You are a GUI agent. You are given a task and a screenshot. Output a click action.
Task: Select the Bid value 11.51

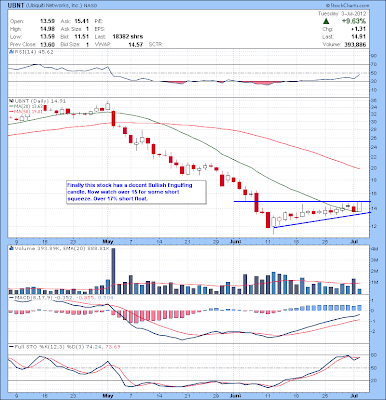[x=81, y=37]
